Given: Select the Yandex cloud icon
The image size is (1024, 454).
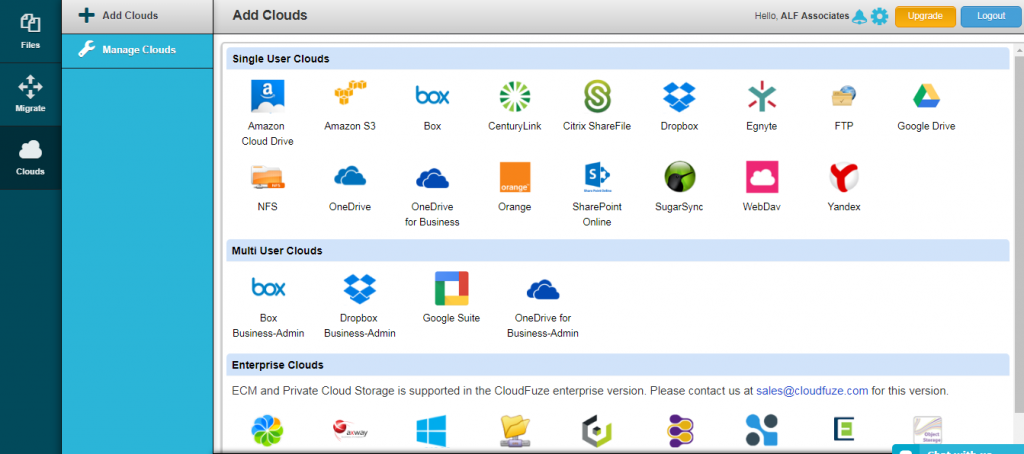Looking at the screenshot, I should click(844, 177).
